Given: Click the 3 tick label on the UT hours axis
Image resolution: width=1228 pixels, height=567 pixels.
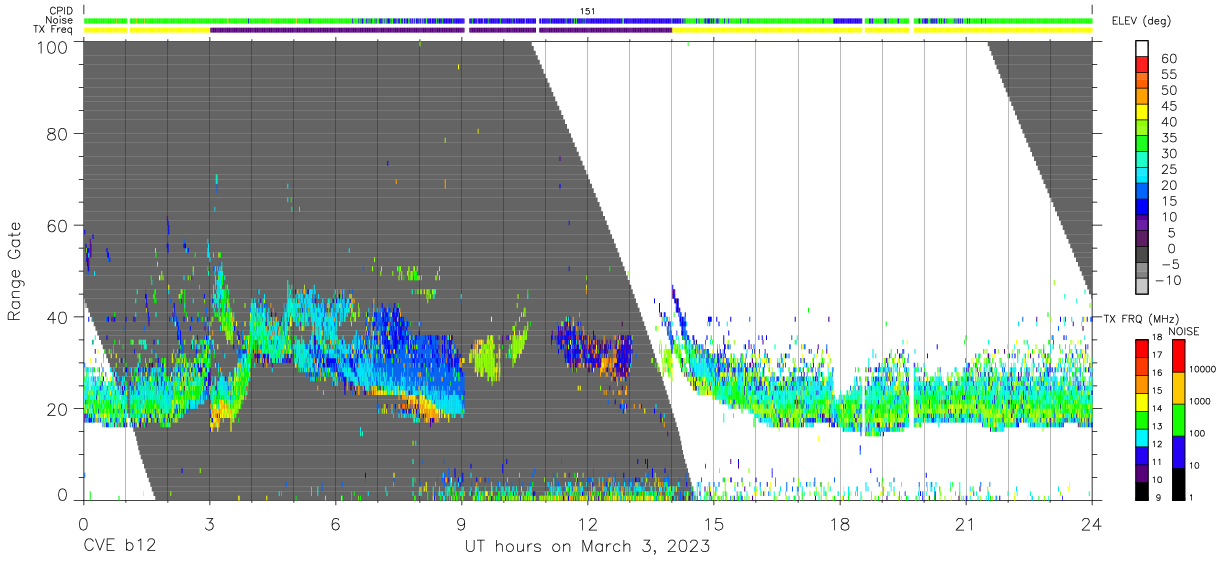Looking at the screenshot, I should click(209, 525).
